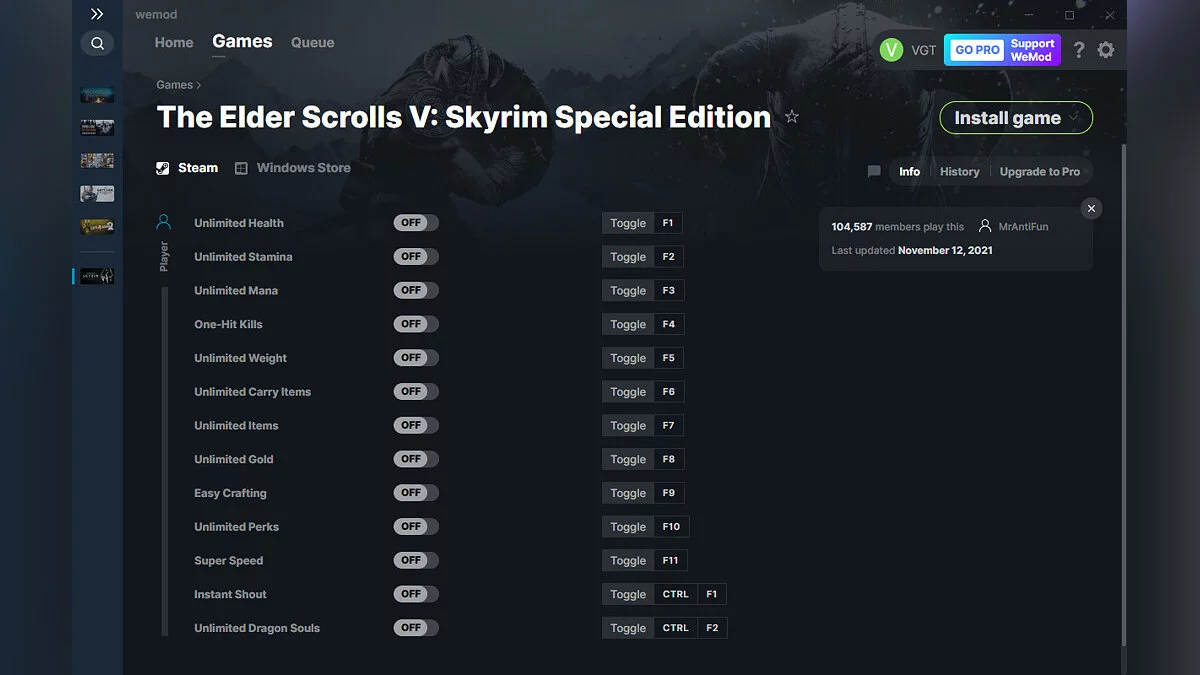Open the History tab

point(959,171)
